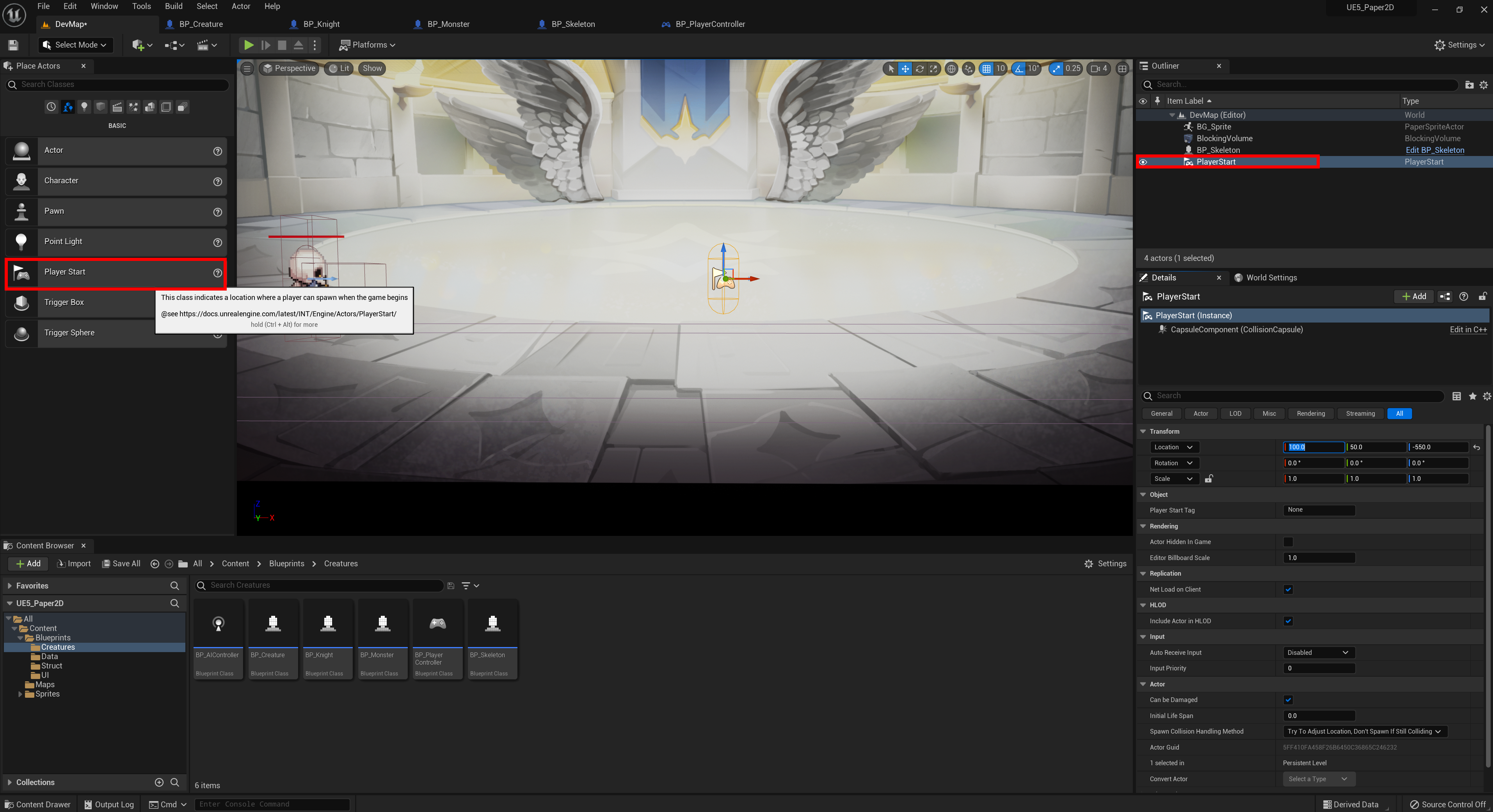Open Rotation type dropdown
The image size is (1493, 812).
(x=1174, y=463)
